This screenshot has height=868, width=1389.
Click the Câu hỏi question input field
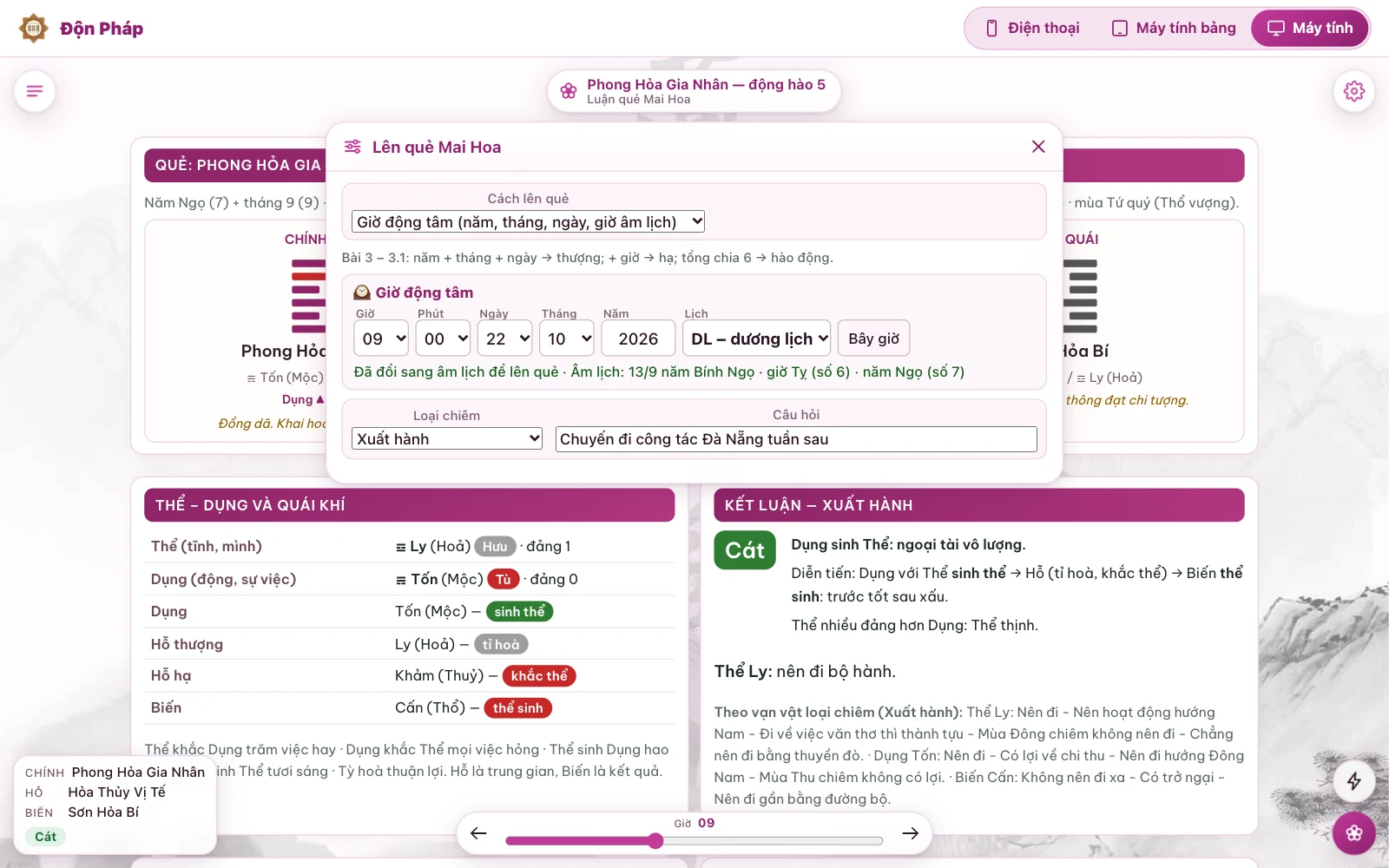(x=796, y=438)
